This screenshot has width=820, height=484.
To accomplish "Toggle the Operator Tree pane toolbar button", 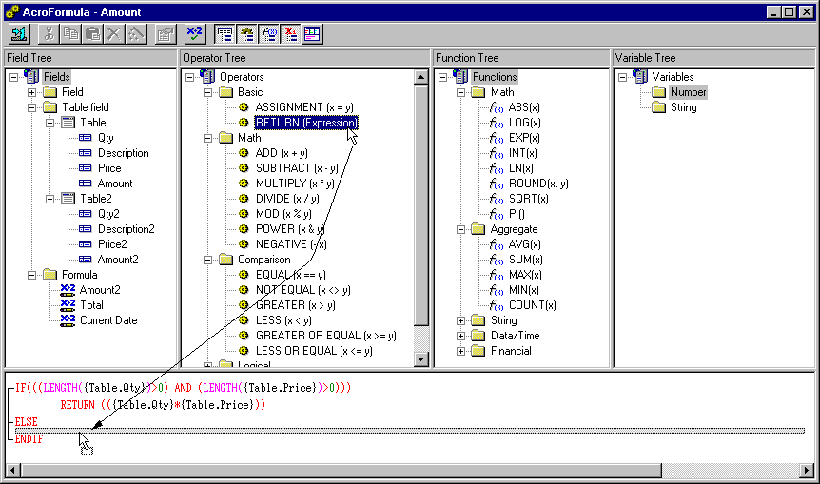I will pos(247,34).
